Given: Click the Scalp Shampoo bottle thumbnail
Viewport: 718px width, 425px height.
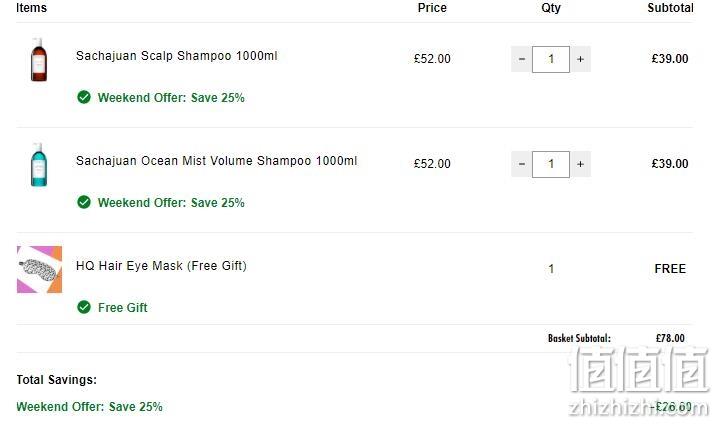Looking at the screenshot, I should tap(39, 60).
